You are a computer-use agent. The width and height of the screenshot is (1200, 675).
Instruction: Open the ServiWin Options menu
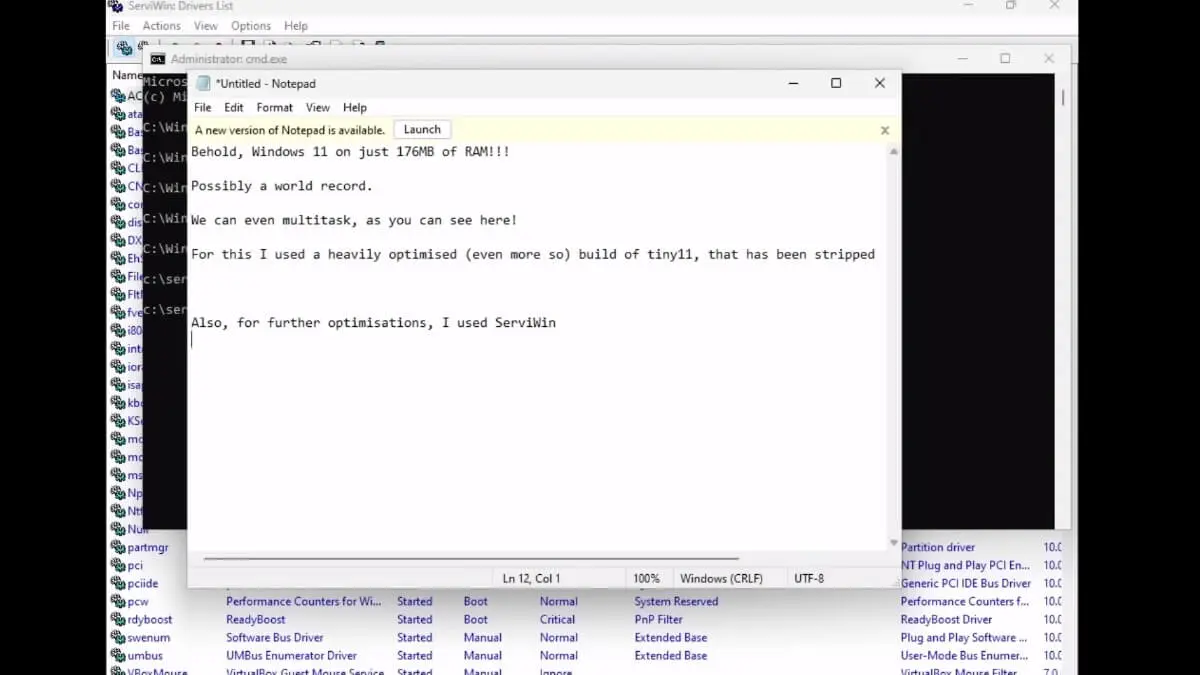[x=250, y=26]
